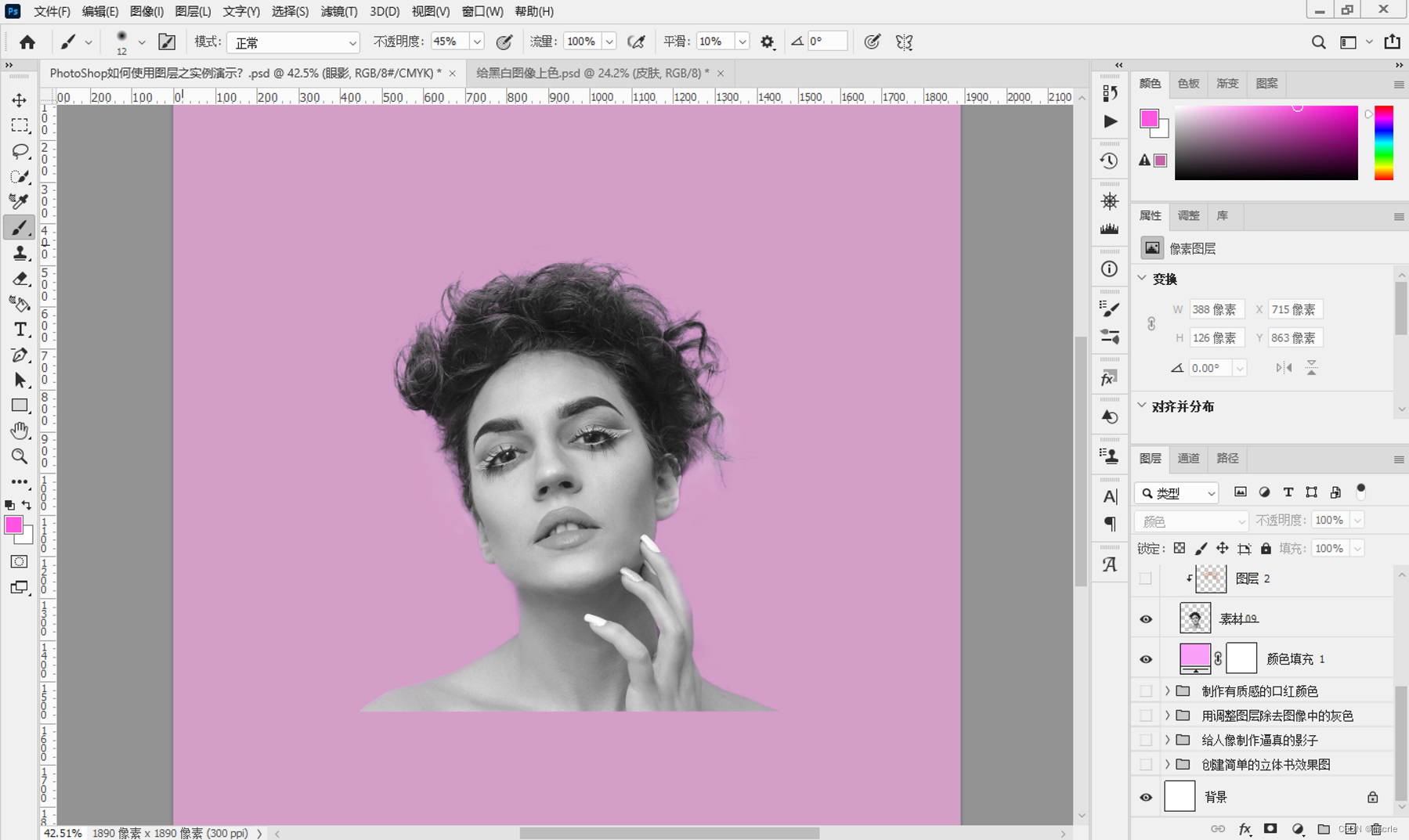
Task: Pick a color in the Color panel field
Action: pyautogui.click(x=1266, y=142)
